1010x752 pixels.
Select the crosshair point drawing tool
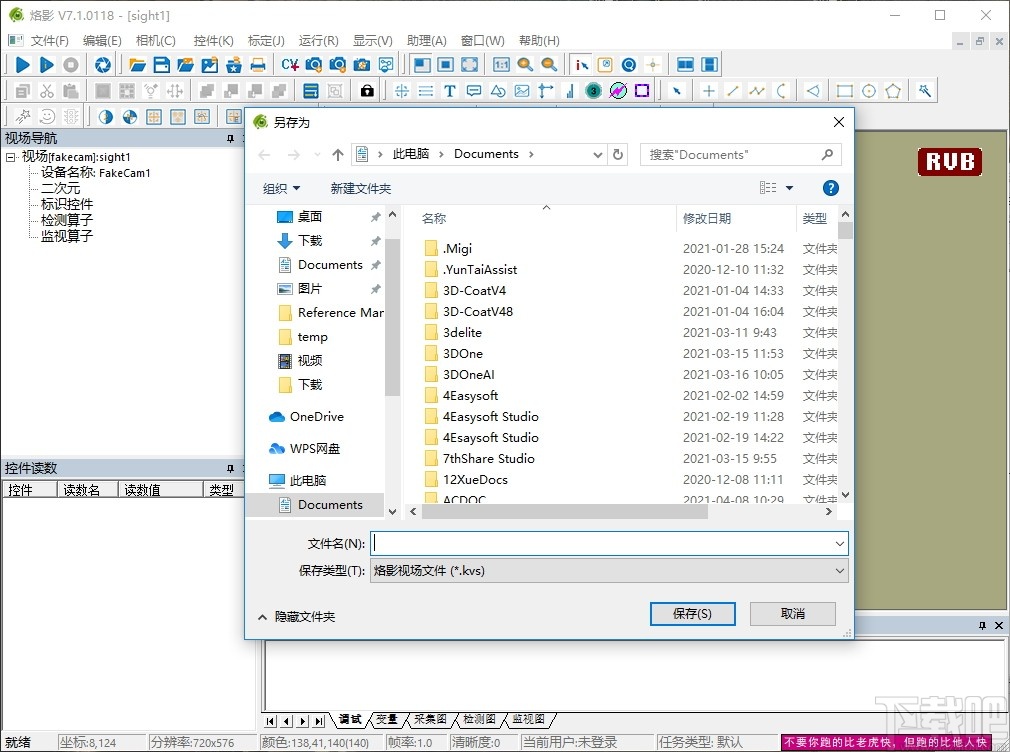(709, 91)
